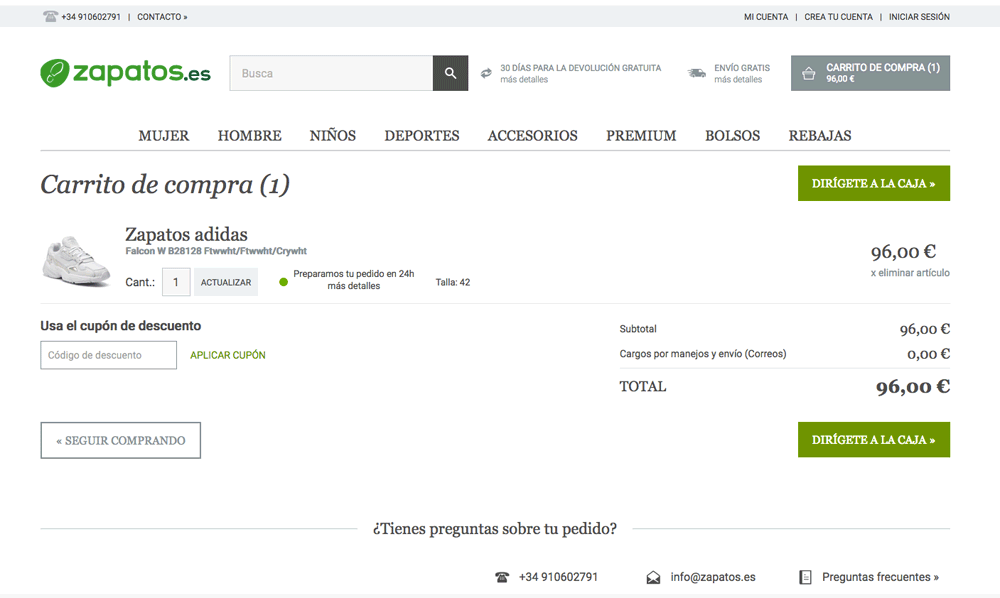Open the REBAJAS menu
This screenshot has height=598, width=1000.
click(x=820, y=136)
